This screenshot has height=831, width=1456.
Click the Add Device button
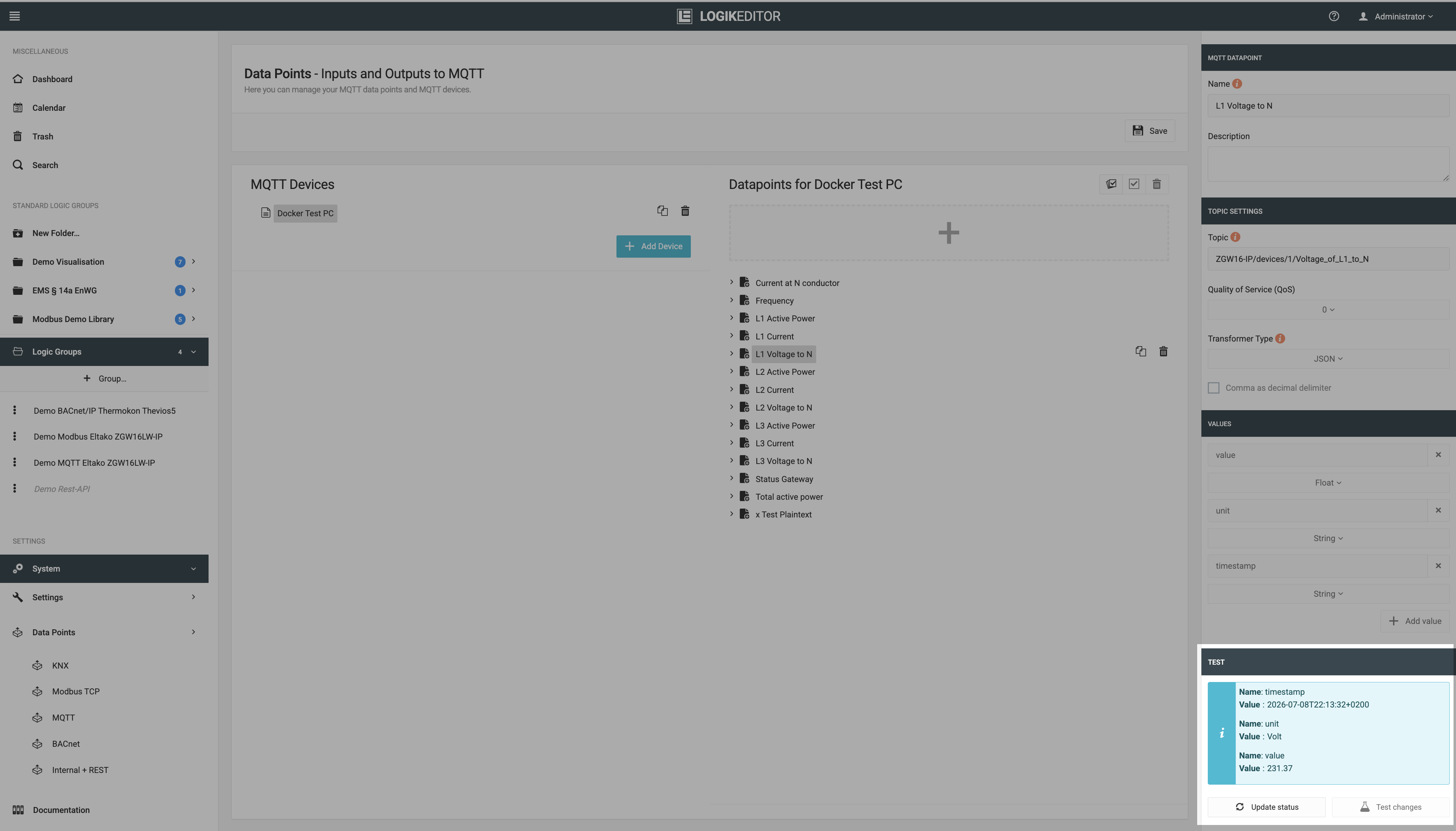(x=653, y=247)
